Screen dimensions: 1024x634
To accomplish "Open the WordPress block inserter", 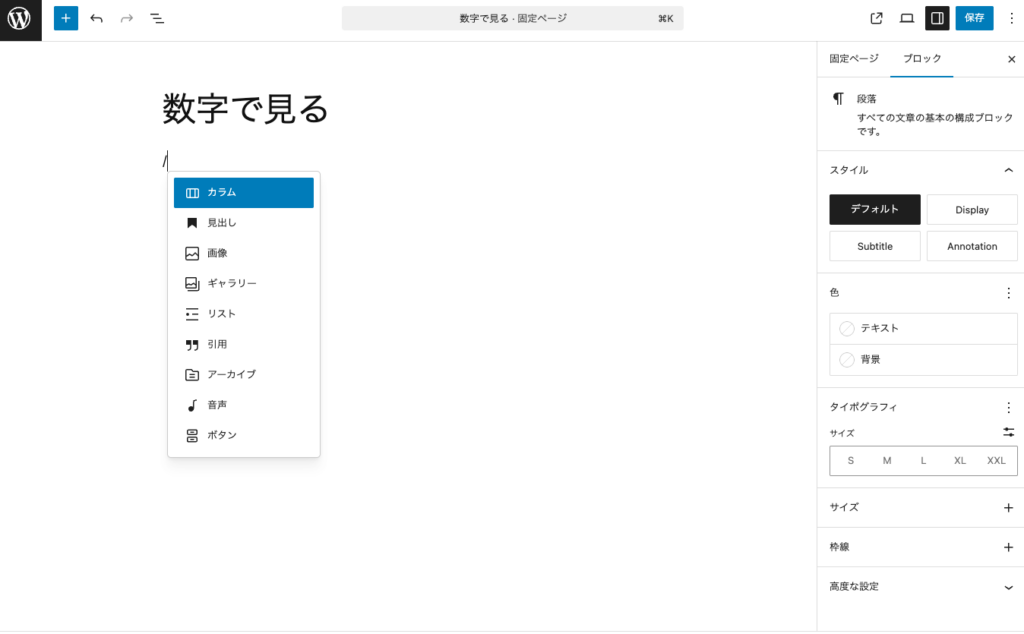I will click(65, 17).
